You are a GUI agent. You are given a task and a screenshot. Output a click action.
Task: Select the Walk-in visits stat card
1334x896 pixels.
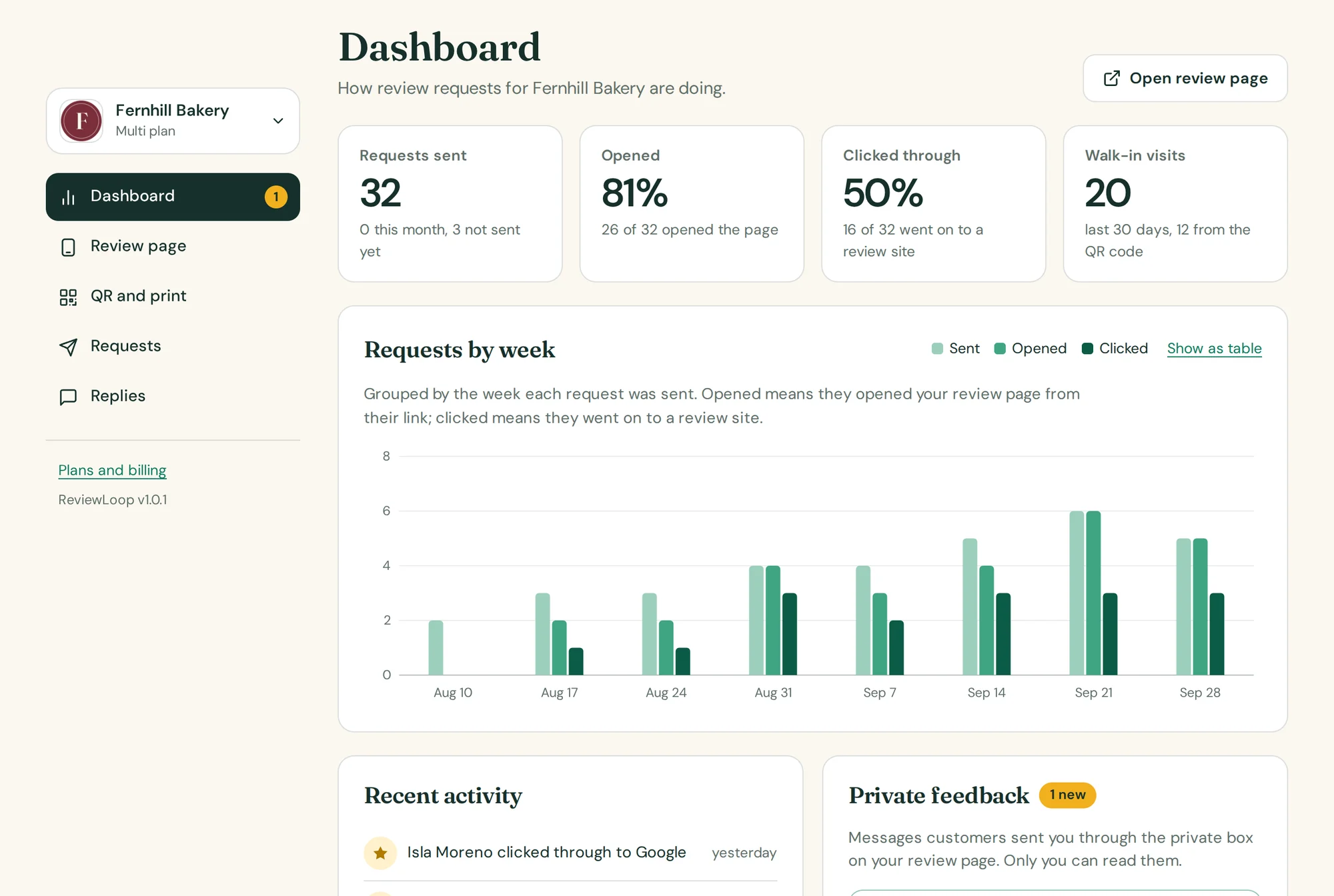tap(1175, 204)
